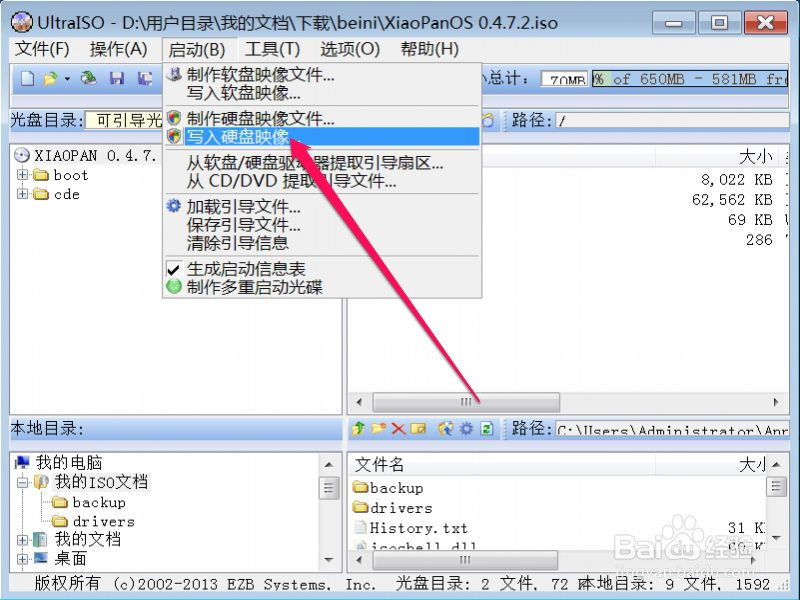Select 制作软盘映像文件... menu entry
Image resolution: width=800 pixels, height=600 pixels.
322,75
